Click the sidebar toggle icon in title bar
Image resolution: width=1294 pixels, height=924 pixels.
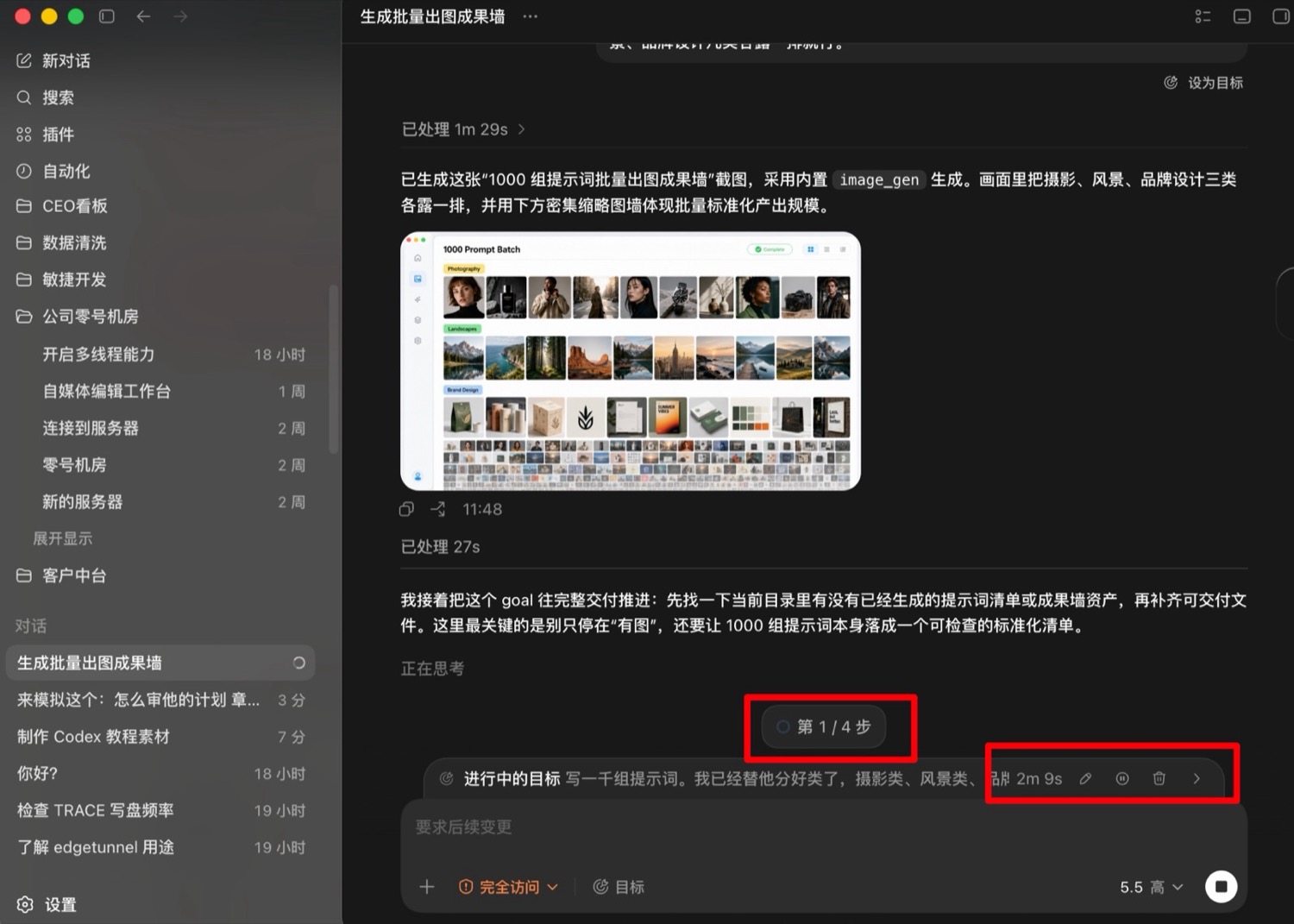[x=107, y=16]
